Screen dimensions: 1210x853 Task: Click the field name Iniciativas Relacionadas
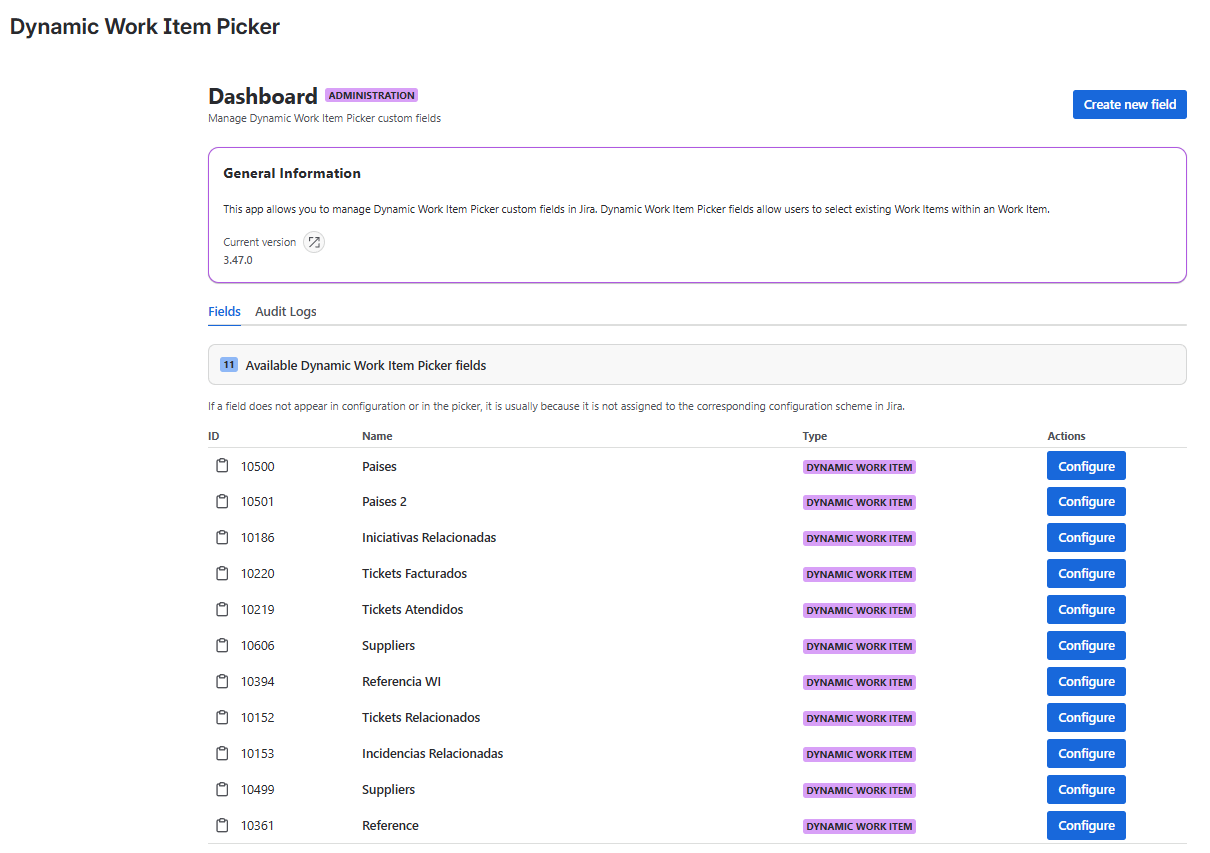click(x=429, y=538)
